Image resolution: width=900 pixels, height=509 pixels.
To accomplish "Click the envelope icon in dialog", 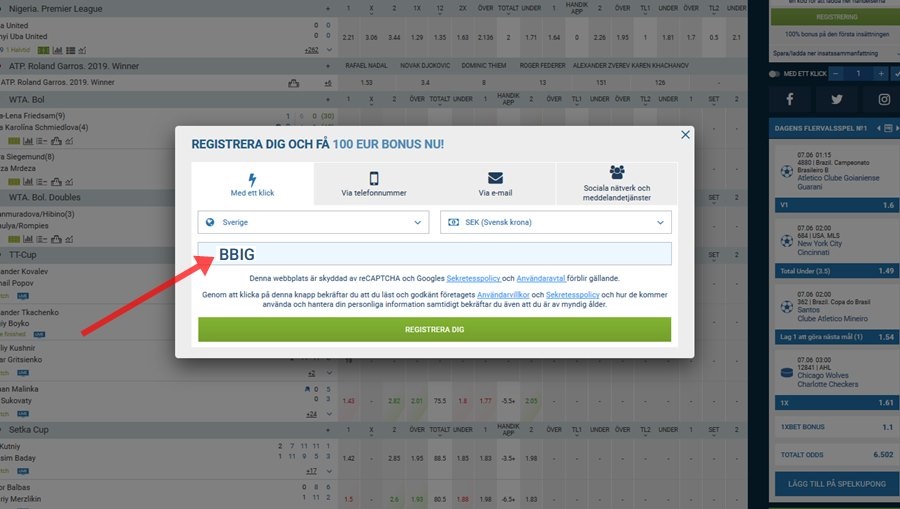I will (495, 178).
